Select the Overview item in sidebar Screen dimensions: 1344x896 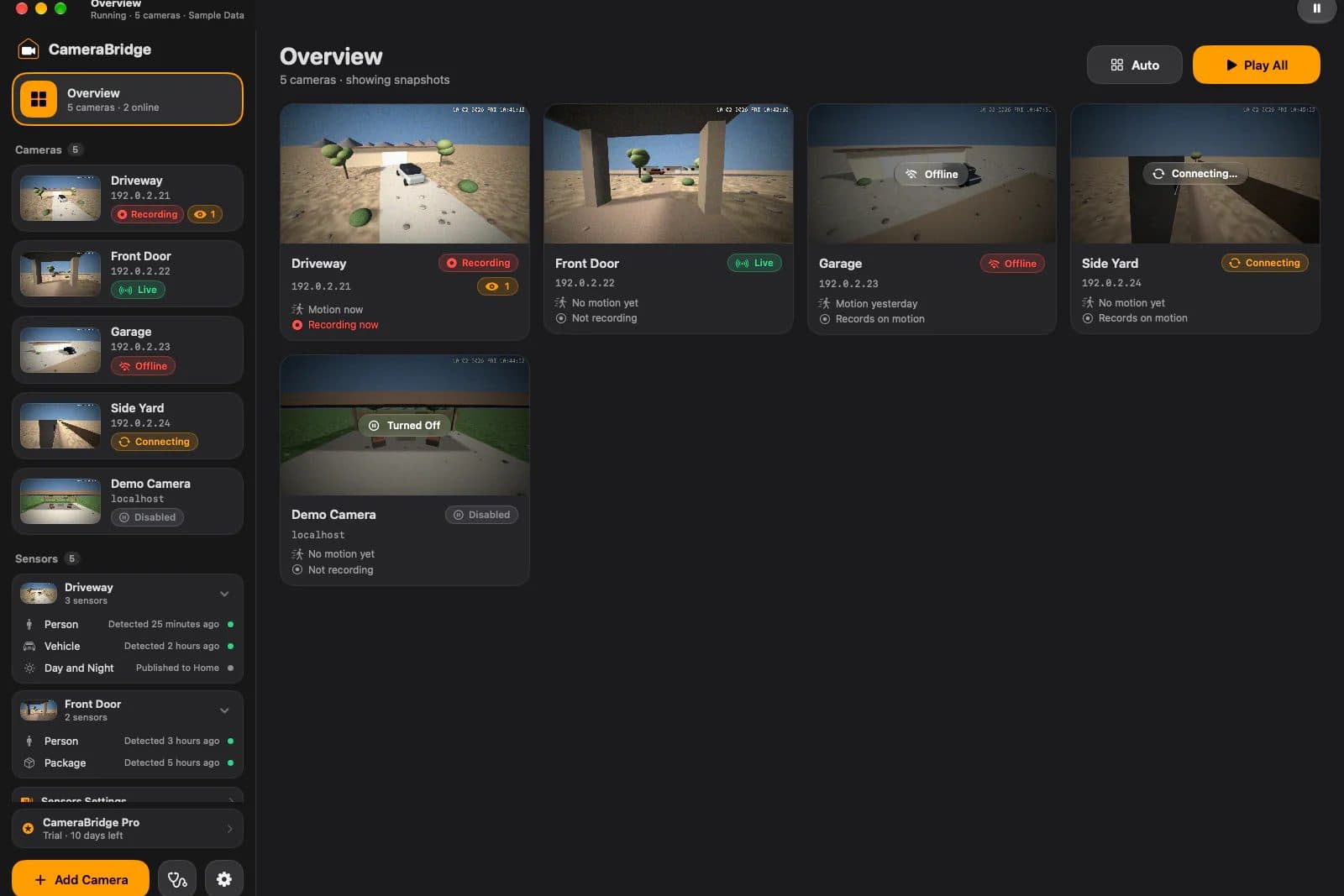click(128, 99)
